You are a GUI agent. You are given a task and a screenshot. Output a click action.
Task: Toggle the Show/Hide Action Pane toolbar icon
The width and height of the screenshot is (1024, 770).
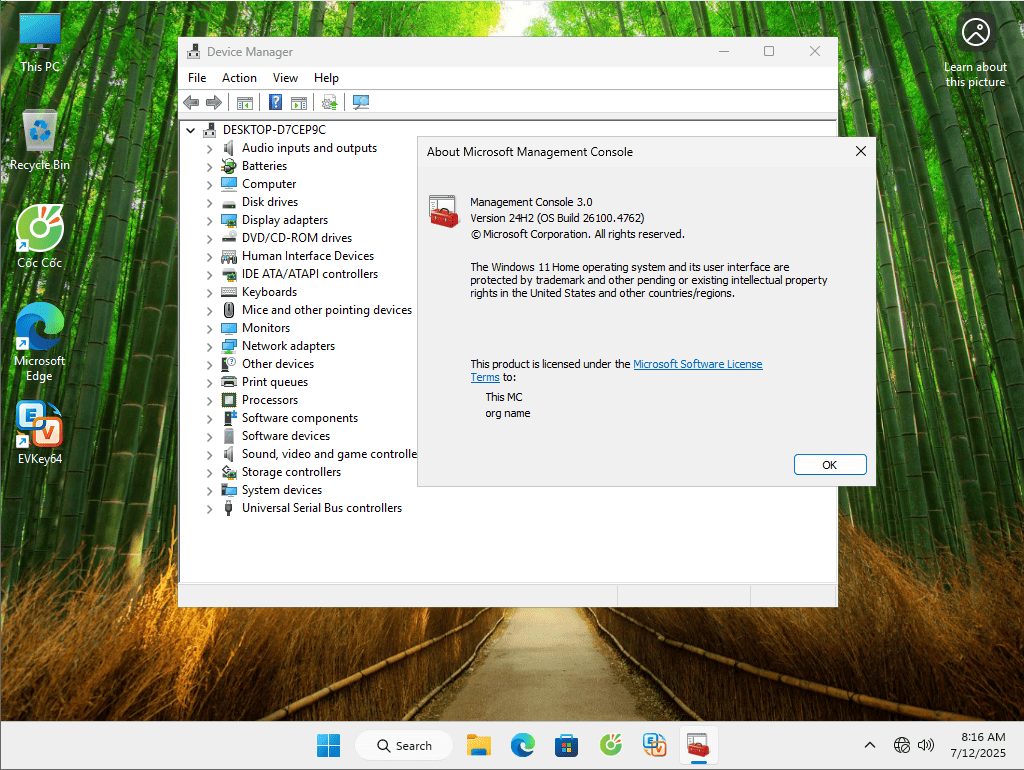pyautogui.click(x=299, y=103)
